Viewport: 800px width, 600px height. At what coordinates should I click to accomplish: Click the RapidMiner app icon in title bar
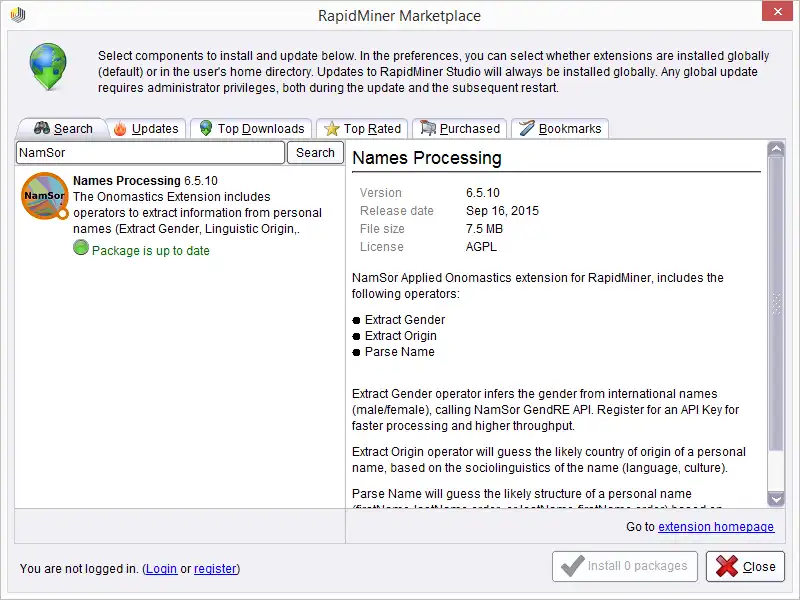pos(18,15)
